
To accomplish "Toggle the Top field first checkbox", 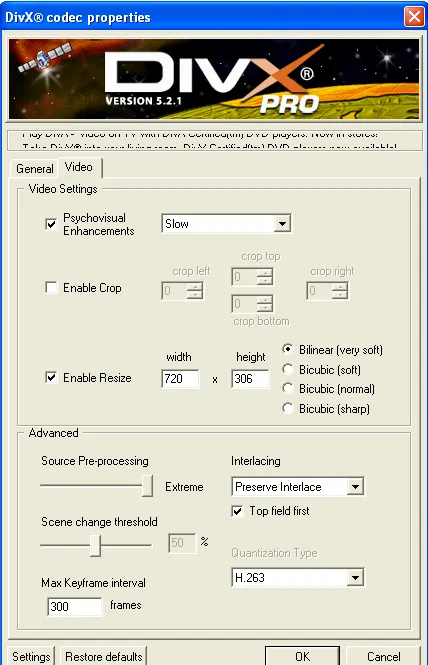I will (238, 511).
